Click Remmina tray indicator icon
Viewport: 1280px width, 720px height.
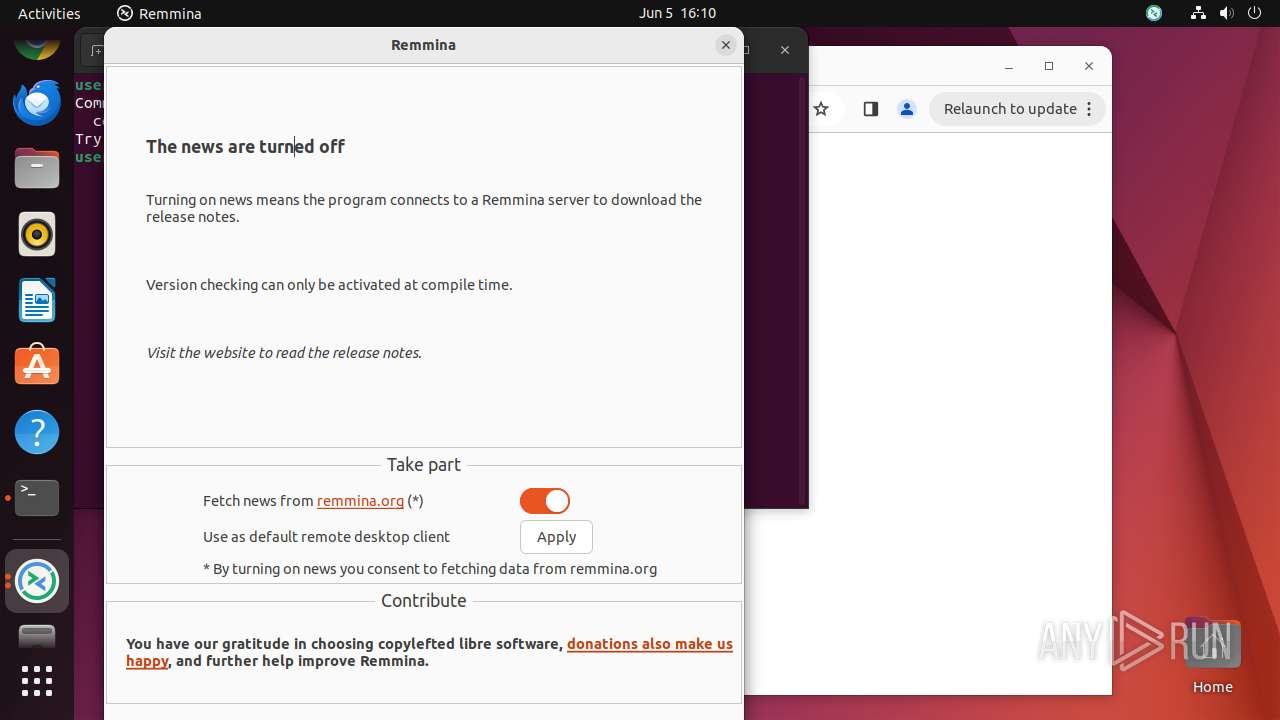(1154, 13)
